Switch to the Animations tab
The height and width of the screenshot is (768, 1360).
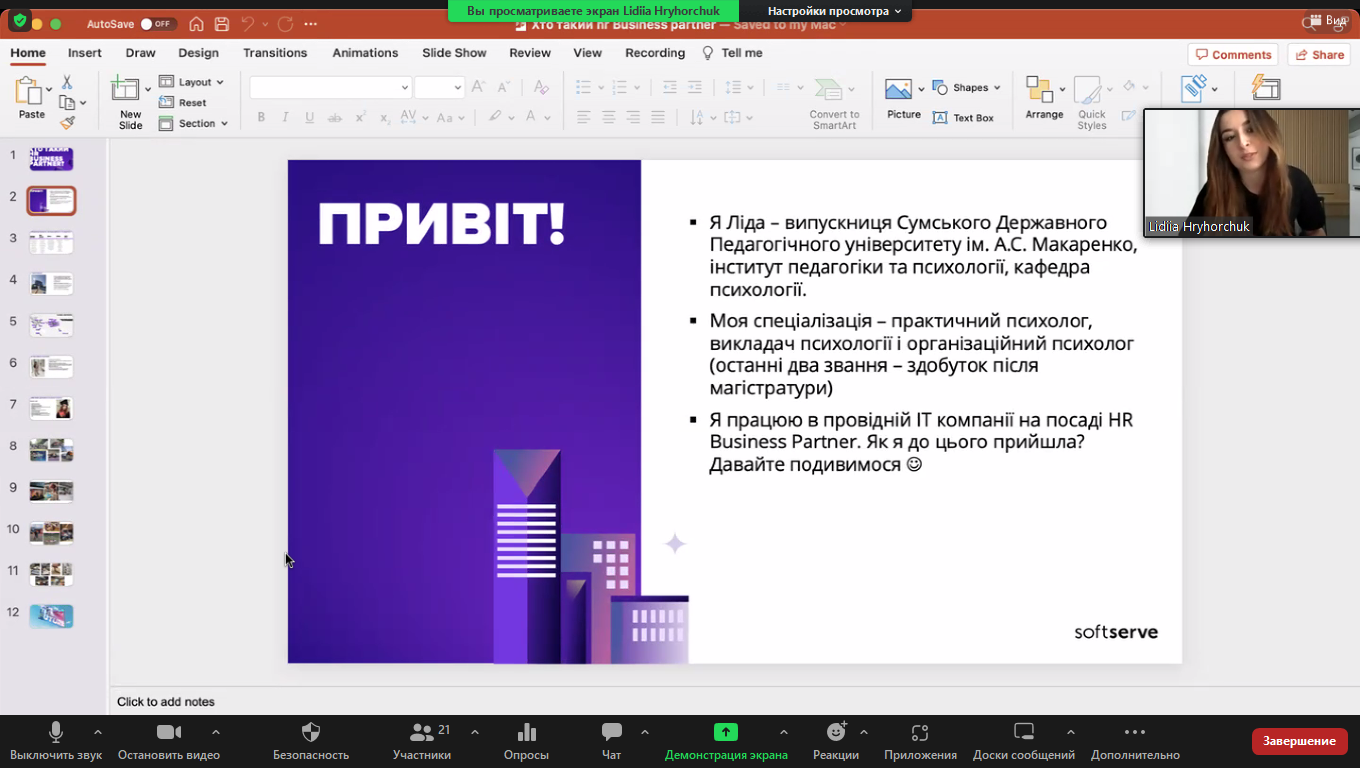pos(365,53)
